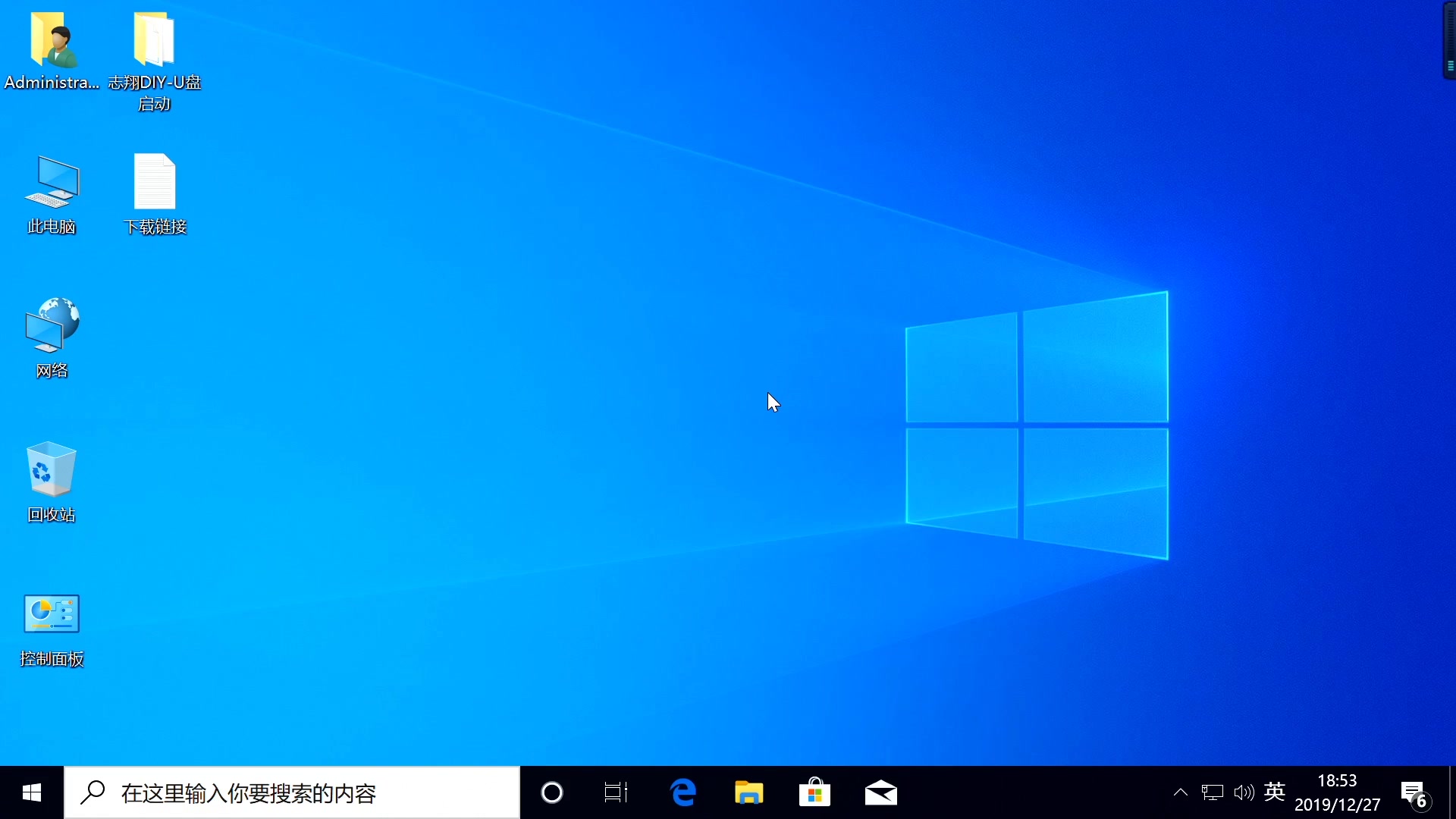Select the 网络 desktop icon
The height and width of the screenshot is (819, 1456).
click(x=52, y=325)
